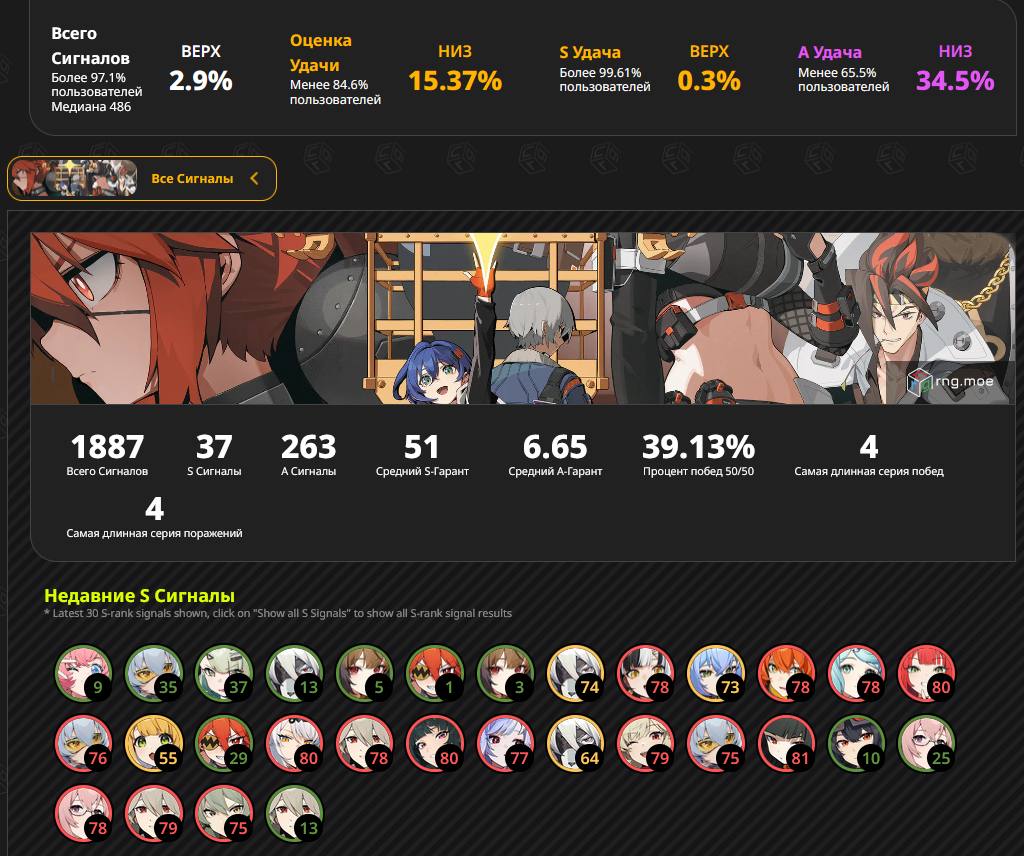Open the Все Сигналы banner selector
Image resolution: width=1024 pixels, height=856 pixels.
142,178
